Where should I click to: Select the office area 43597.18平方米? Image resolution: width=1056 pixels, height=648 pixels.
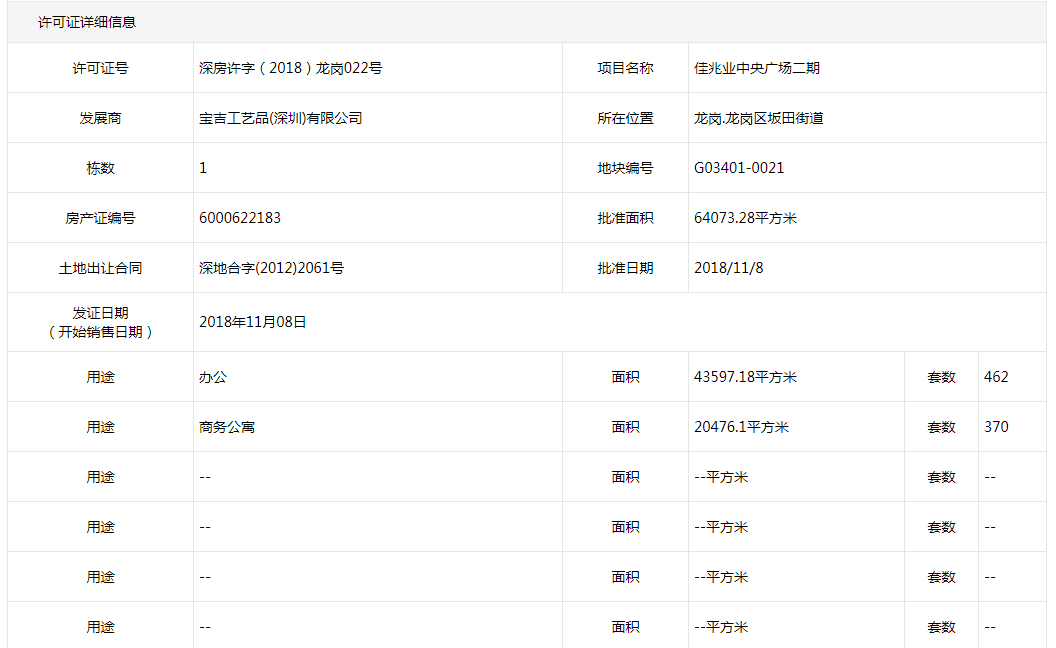[746, 377]
